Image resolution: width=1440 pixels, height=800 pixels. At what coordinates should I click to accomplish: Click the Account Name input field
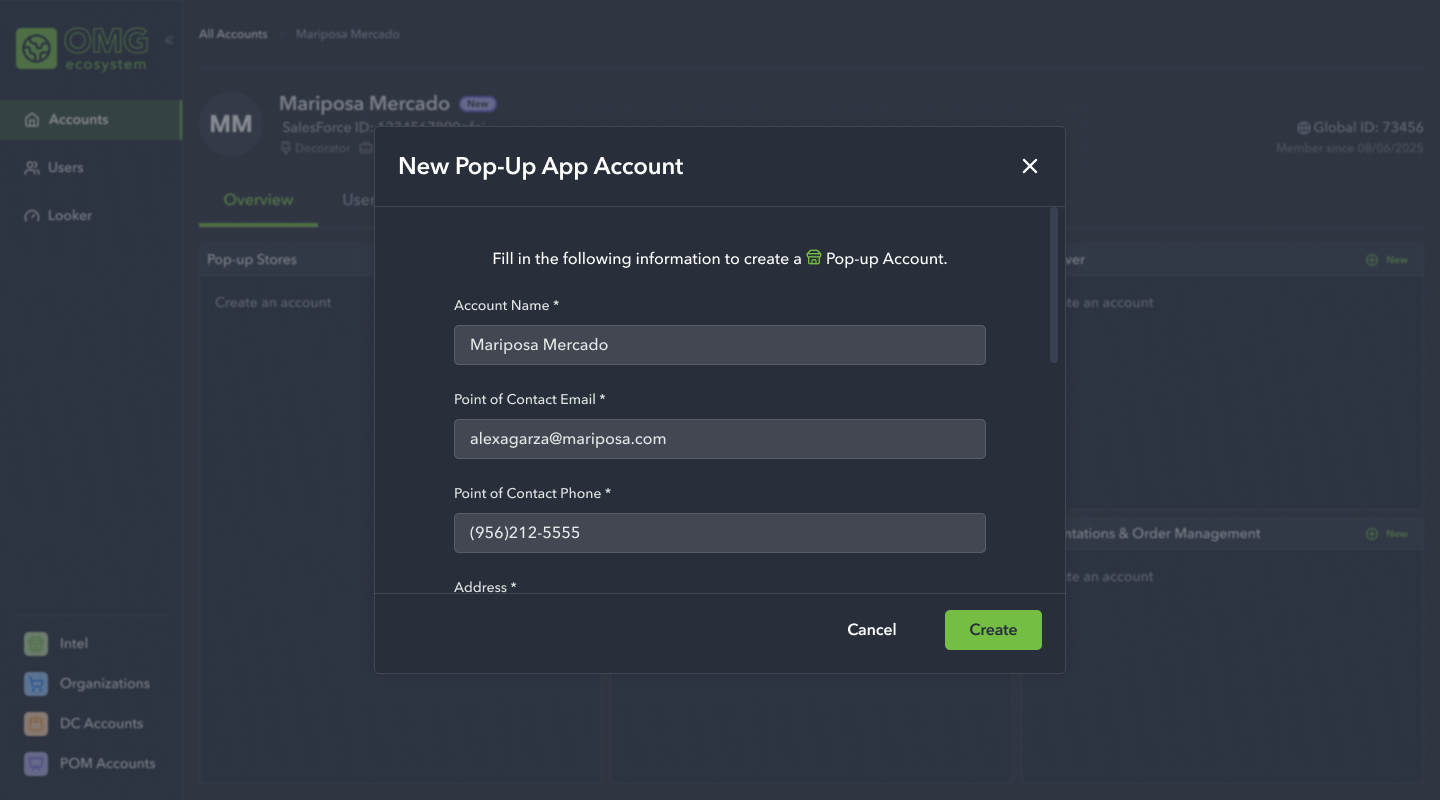[x=719, y=344]
